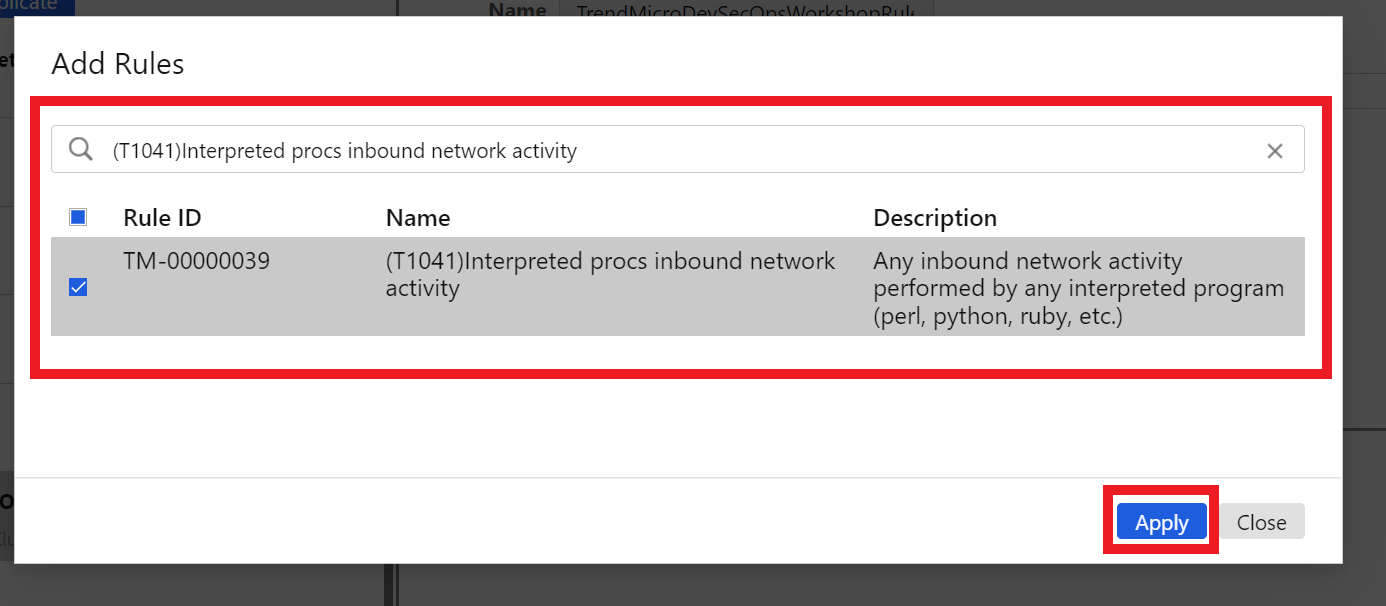Click the rule description about interpreted programs
Screen dimensions: 1386x606
coord(1078,288)
